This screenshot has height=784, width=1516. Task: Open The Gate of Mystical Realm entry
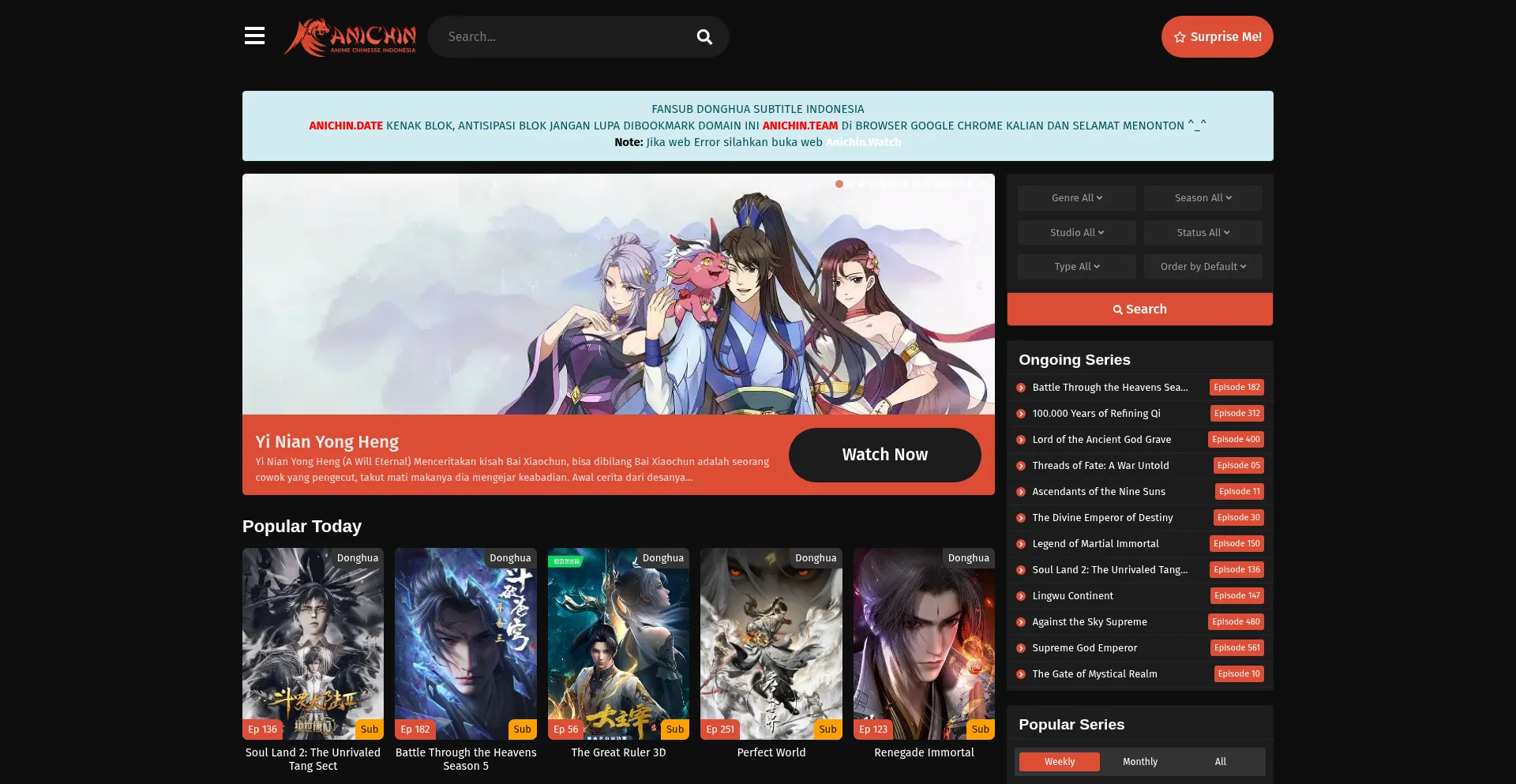click(1095, 674)
